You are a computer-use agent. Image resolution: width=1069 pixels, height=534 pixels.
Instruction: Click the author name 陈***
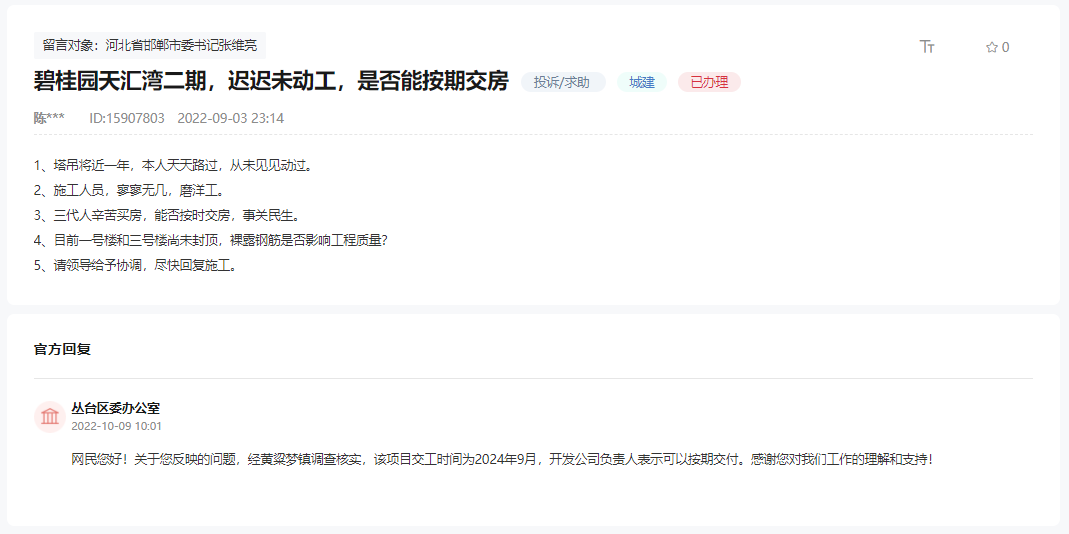49,118
